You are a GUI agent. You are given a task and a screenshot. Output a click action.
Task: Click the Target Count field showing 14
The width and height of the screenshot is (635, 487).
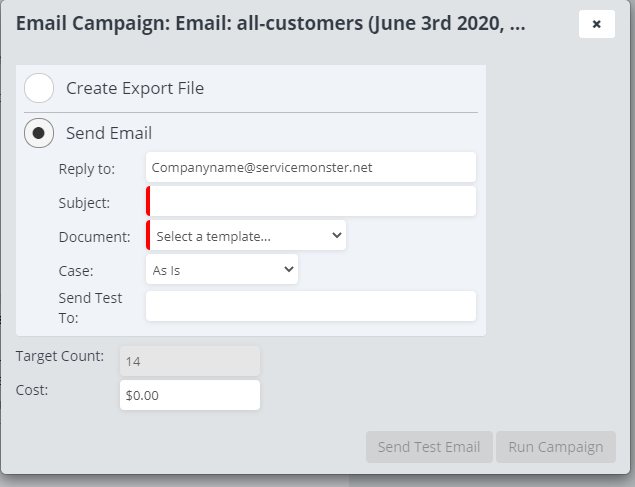189,361
